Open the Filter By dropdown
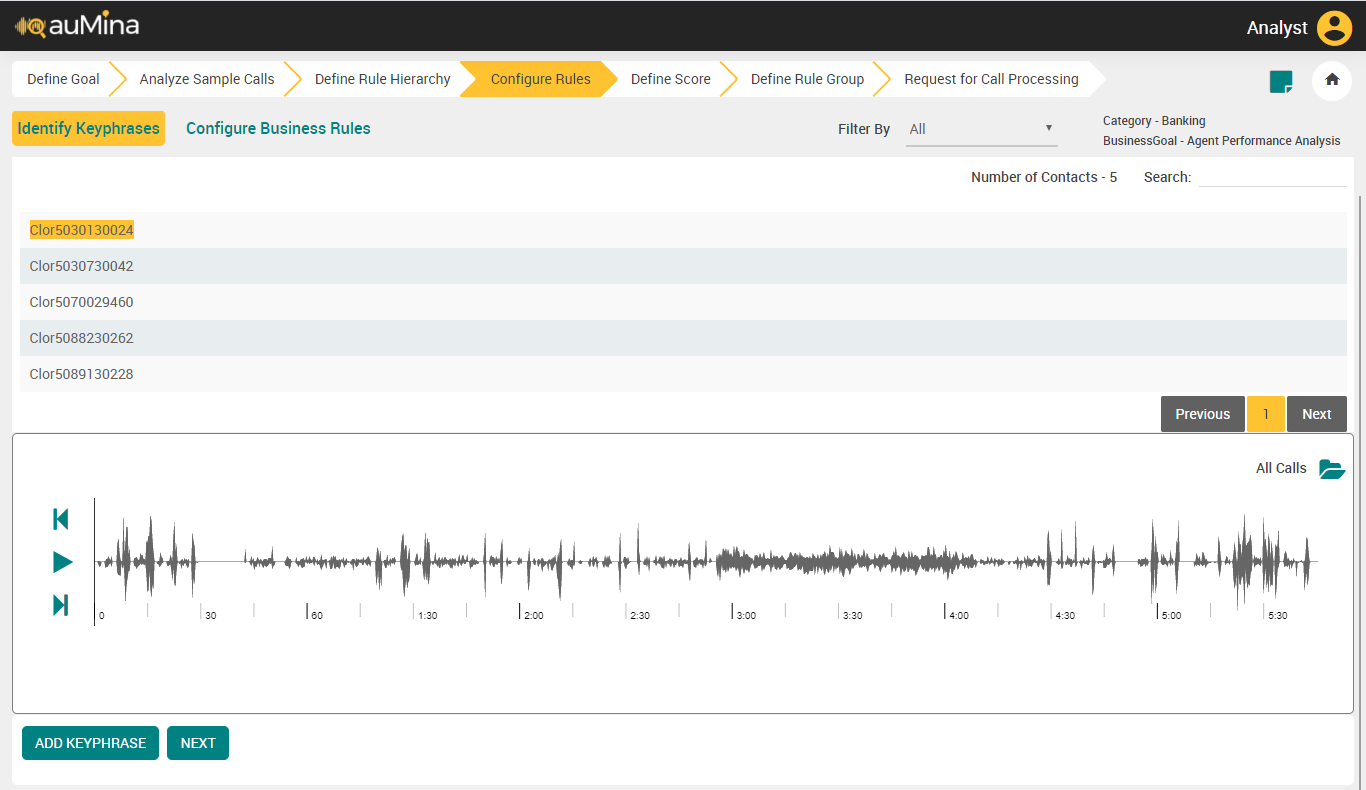Screen dimensions: 1366x790 pos(981,129)
